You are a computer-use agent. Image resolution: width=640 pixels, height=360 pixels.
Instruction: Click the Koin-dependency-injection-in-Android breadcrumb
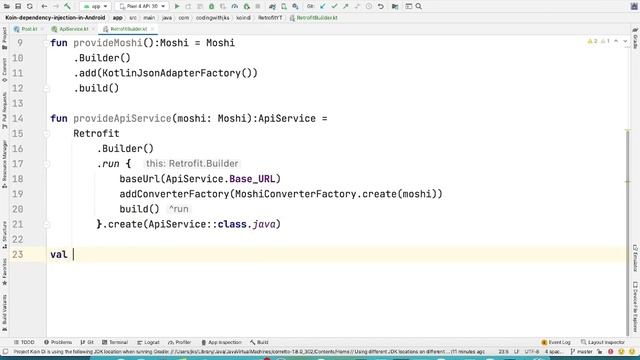(x=55, y=18)
